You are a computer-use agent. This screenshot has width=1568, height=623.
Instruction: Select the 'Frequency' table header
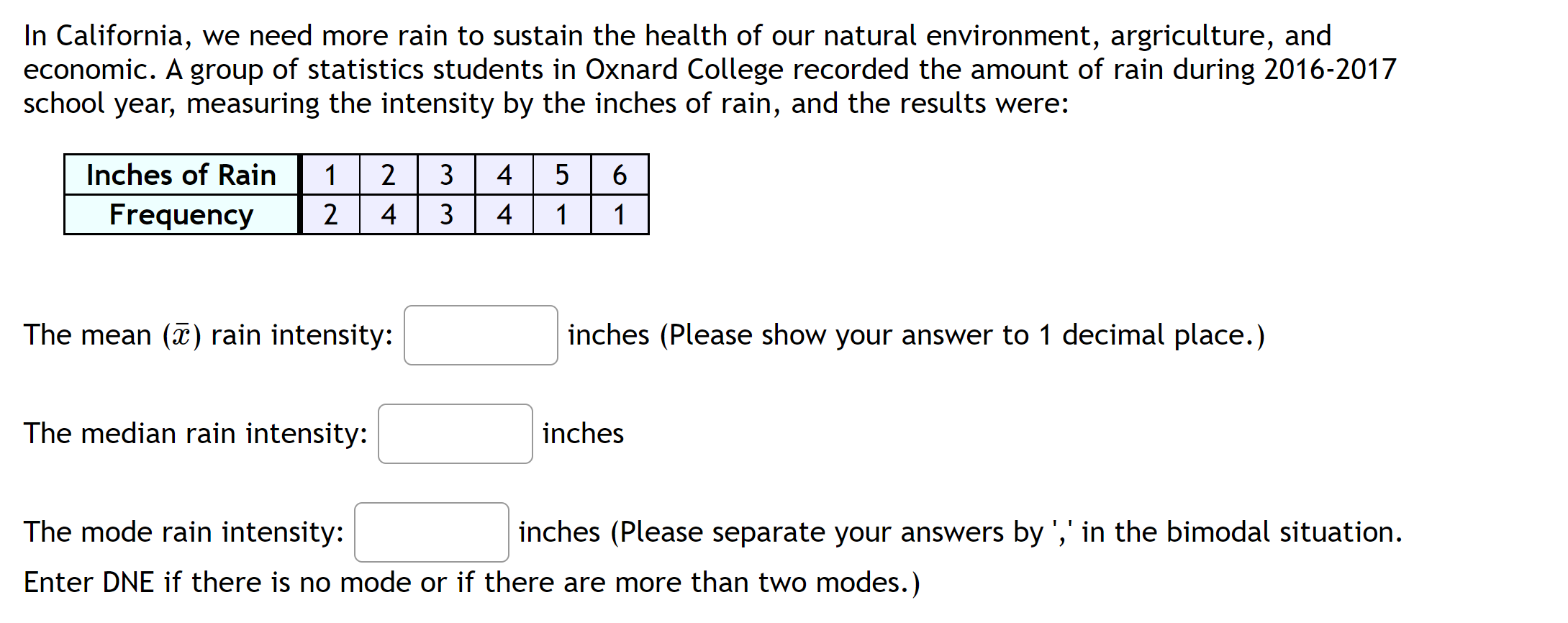pos(181,214)
